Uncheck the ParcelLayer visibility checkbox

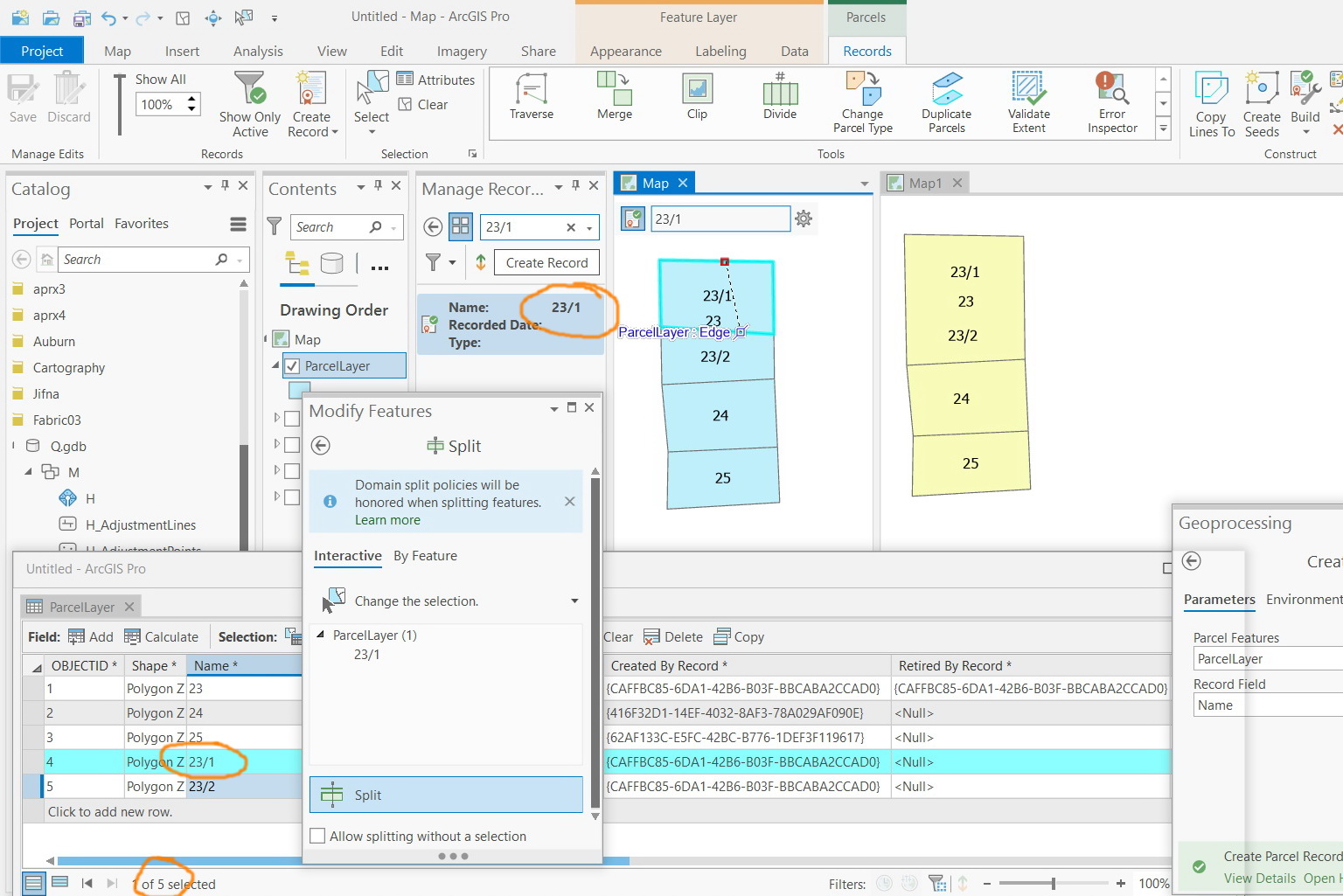pos(292,366)
